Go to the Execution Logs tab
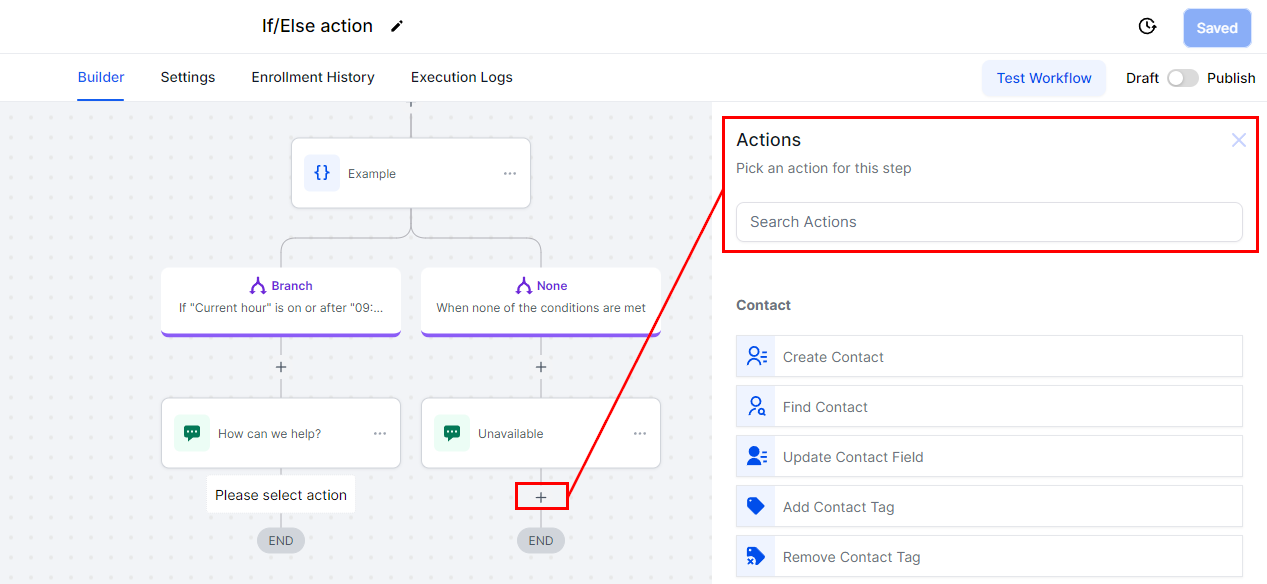 click(x=462, y=77)
